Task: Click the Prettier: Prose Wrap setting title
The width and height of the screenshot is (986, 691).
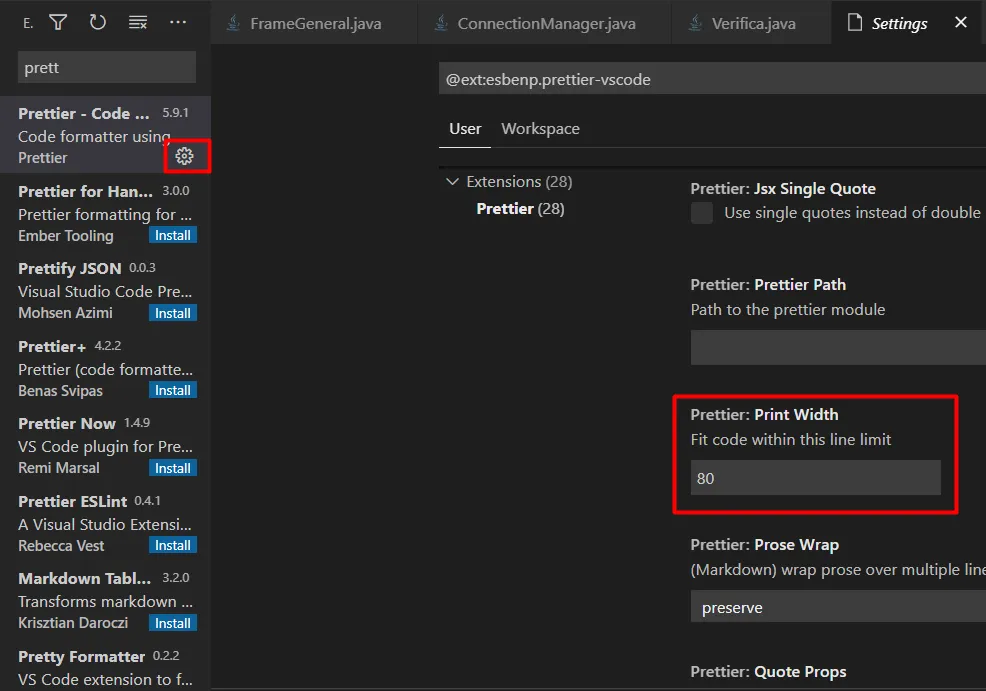Action: (765, 545)
